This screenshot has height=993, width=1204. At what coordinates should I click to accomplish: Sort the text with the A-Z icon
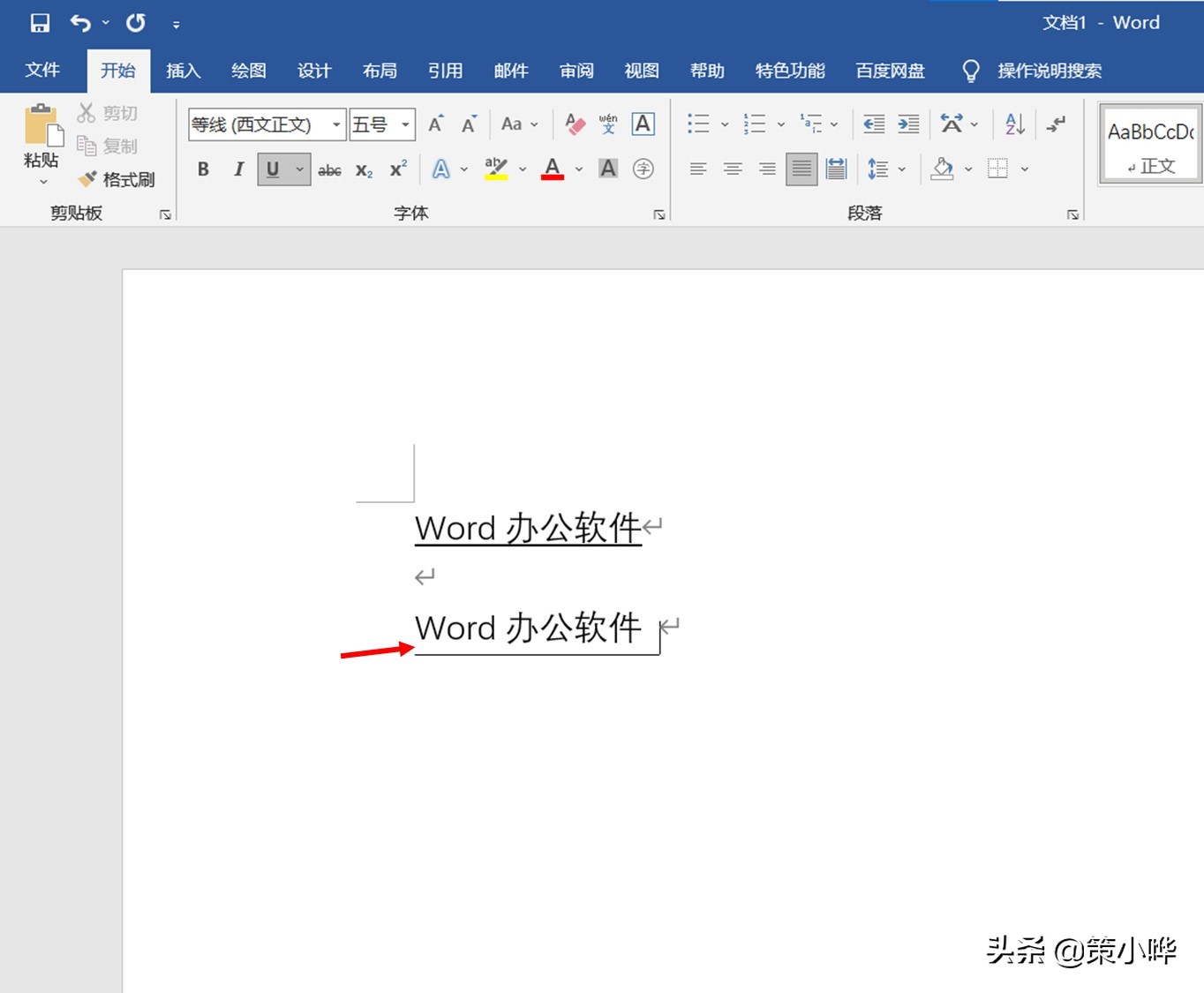(1015, 124)
